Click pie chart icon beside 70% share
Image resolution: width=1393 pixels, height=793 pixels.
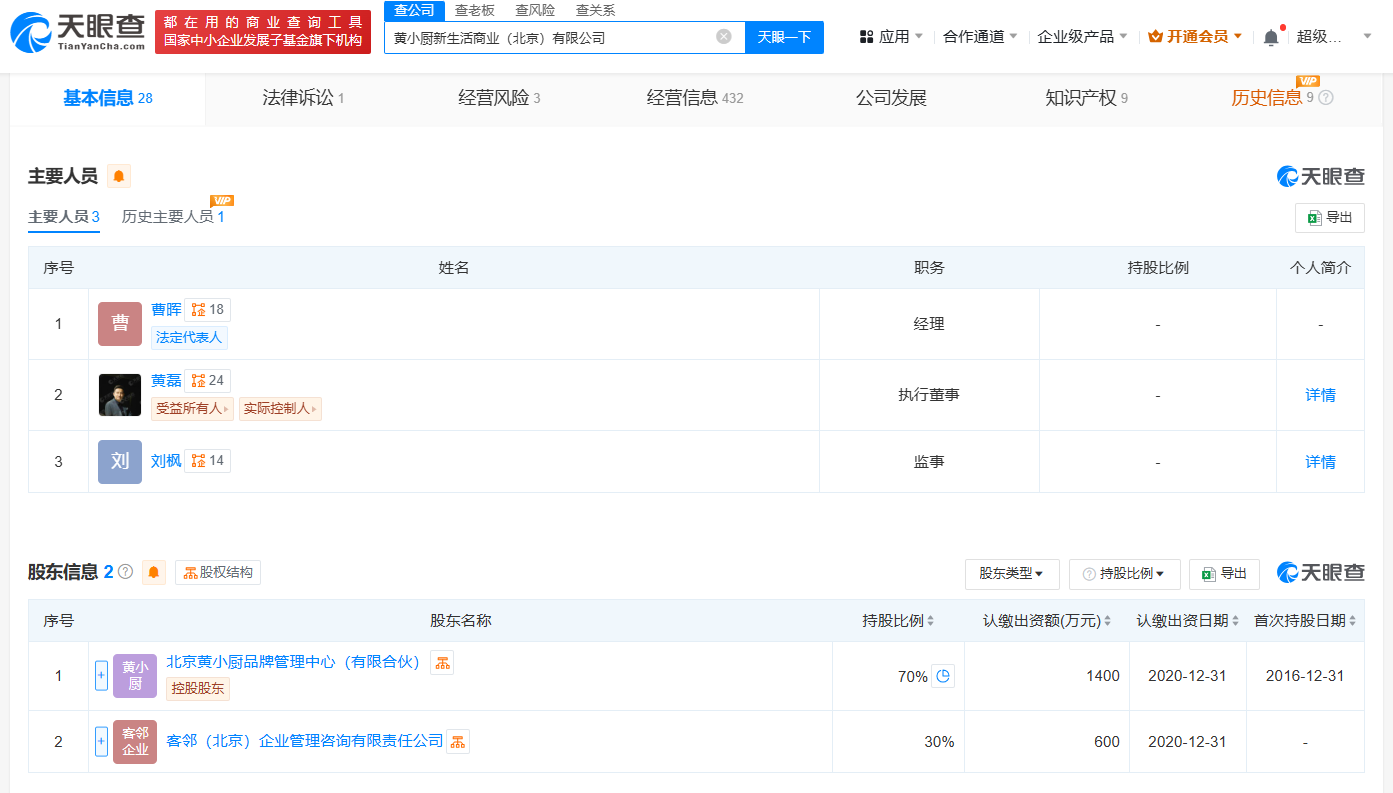943,676
